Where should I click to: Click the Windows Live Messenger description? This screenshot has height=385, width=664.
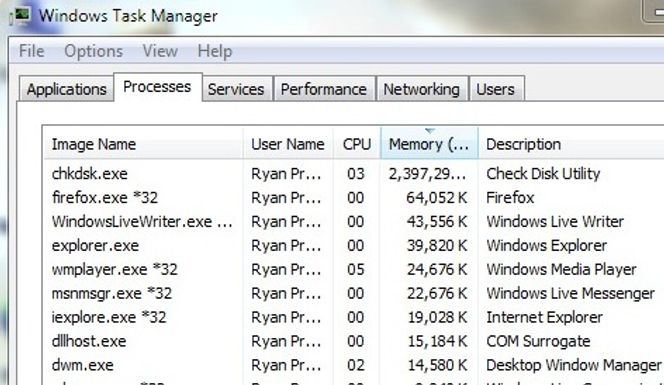pyautogui.click(x=571, y=294)
